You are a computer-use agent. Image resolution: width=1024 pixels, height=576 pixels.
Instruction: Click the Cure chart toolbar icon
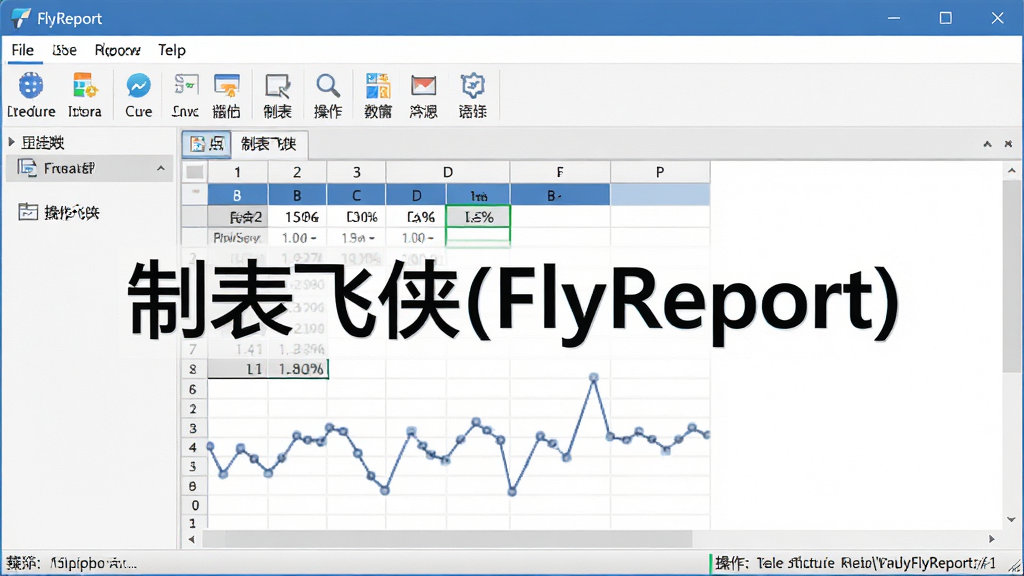pos(138,86)
